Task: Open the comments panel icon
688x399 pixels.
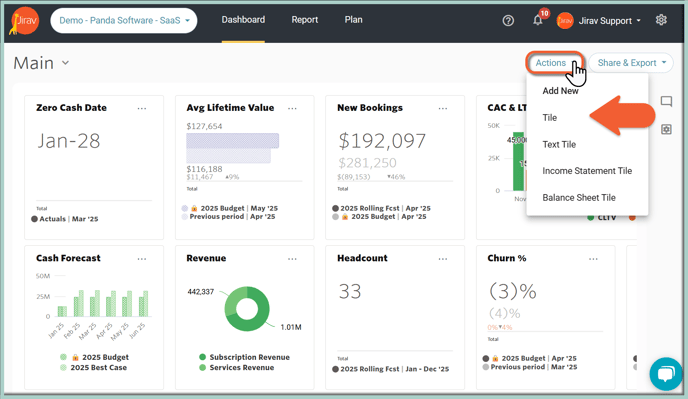Action: click(x=666, y=102)
